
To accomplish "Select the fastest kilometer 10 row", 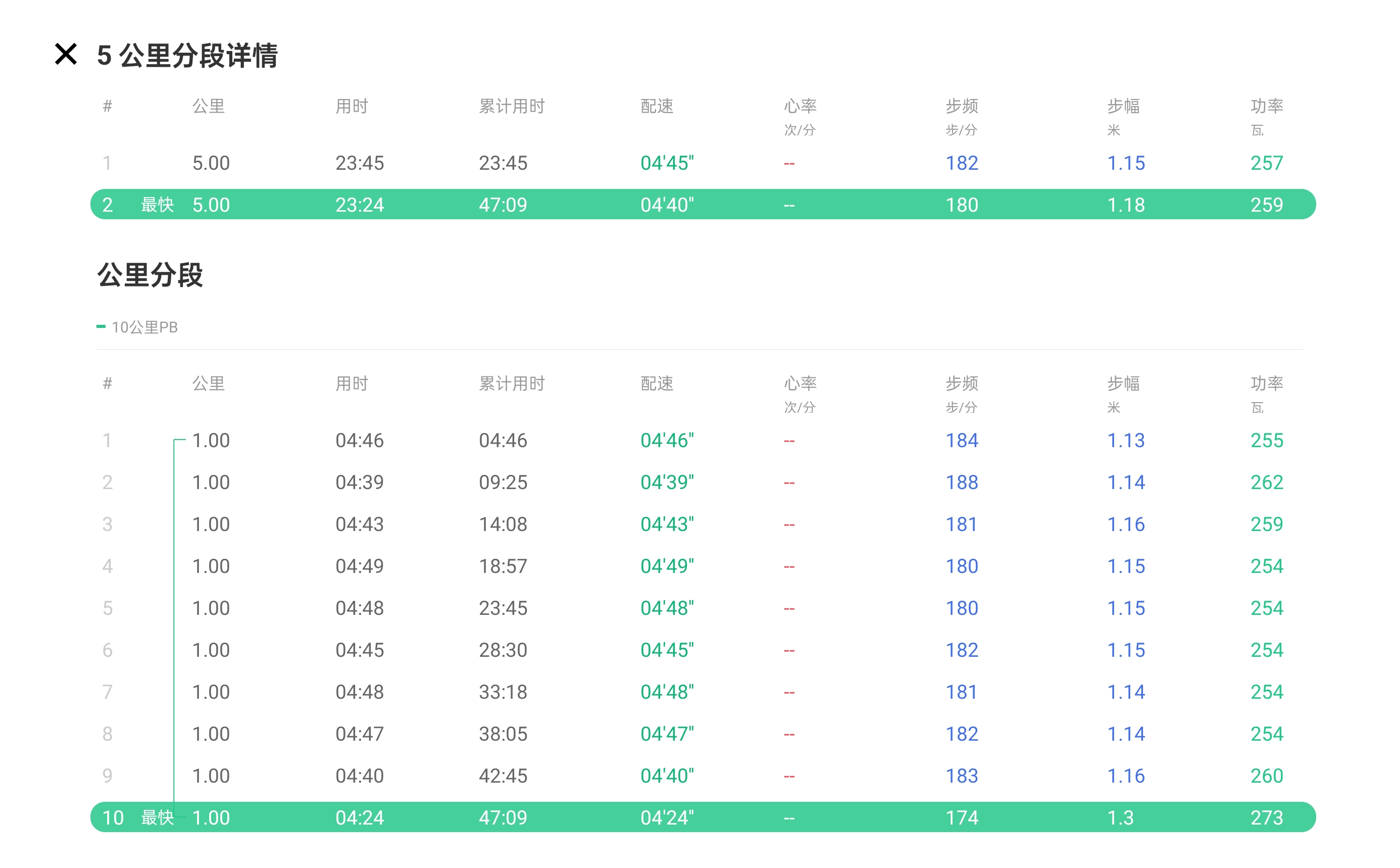I will (703, 817).
